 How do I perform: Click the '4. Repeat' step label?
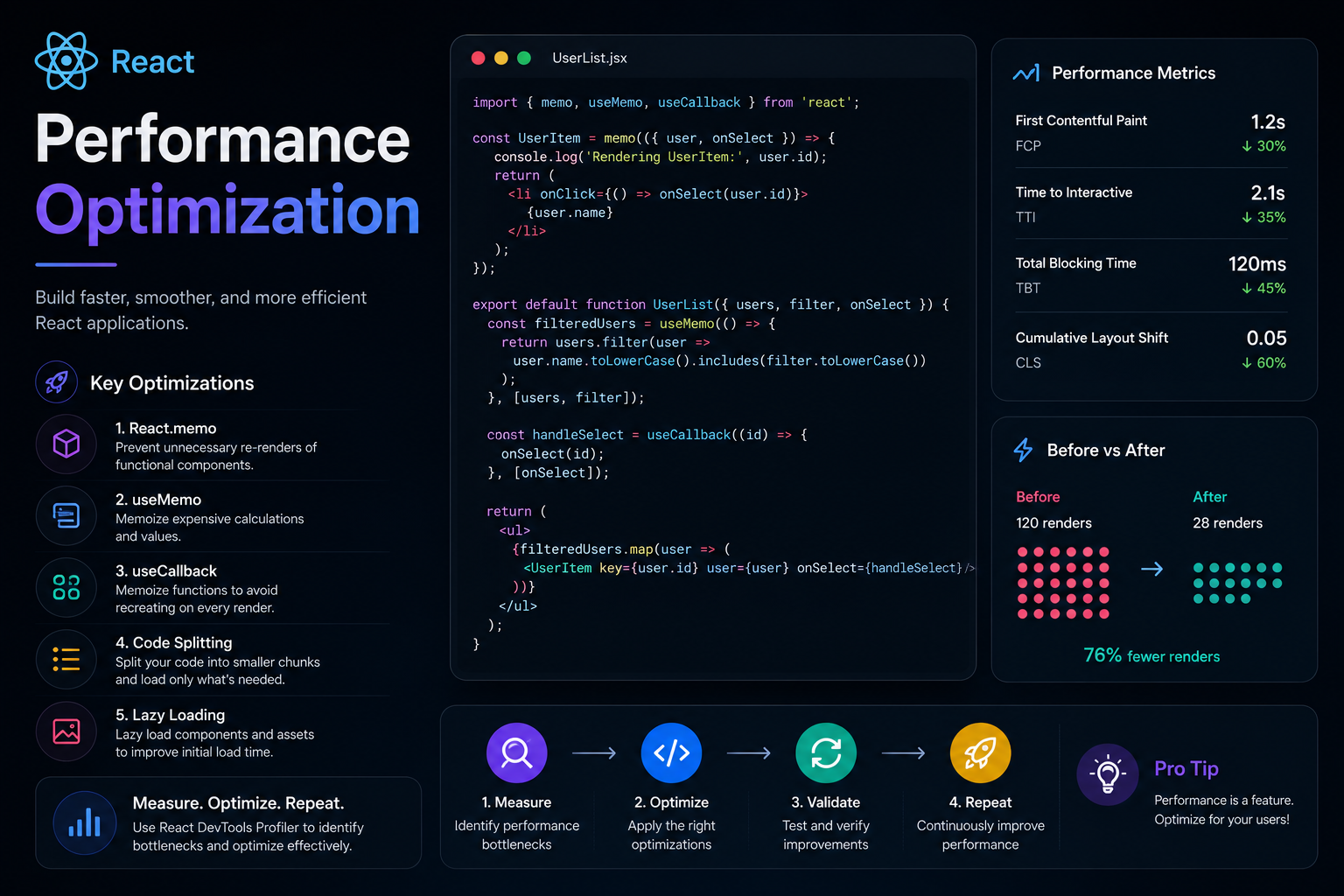point(980,802)
